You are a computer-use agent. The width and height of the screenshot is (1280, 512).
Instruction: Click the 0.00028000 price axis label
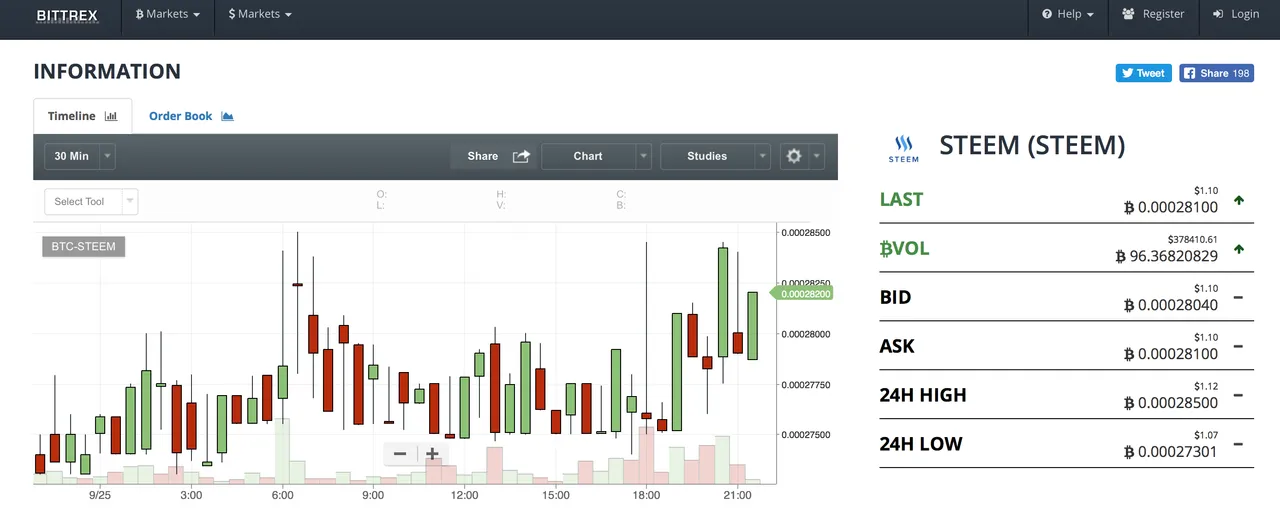coord(805,334)
